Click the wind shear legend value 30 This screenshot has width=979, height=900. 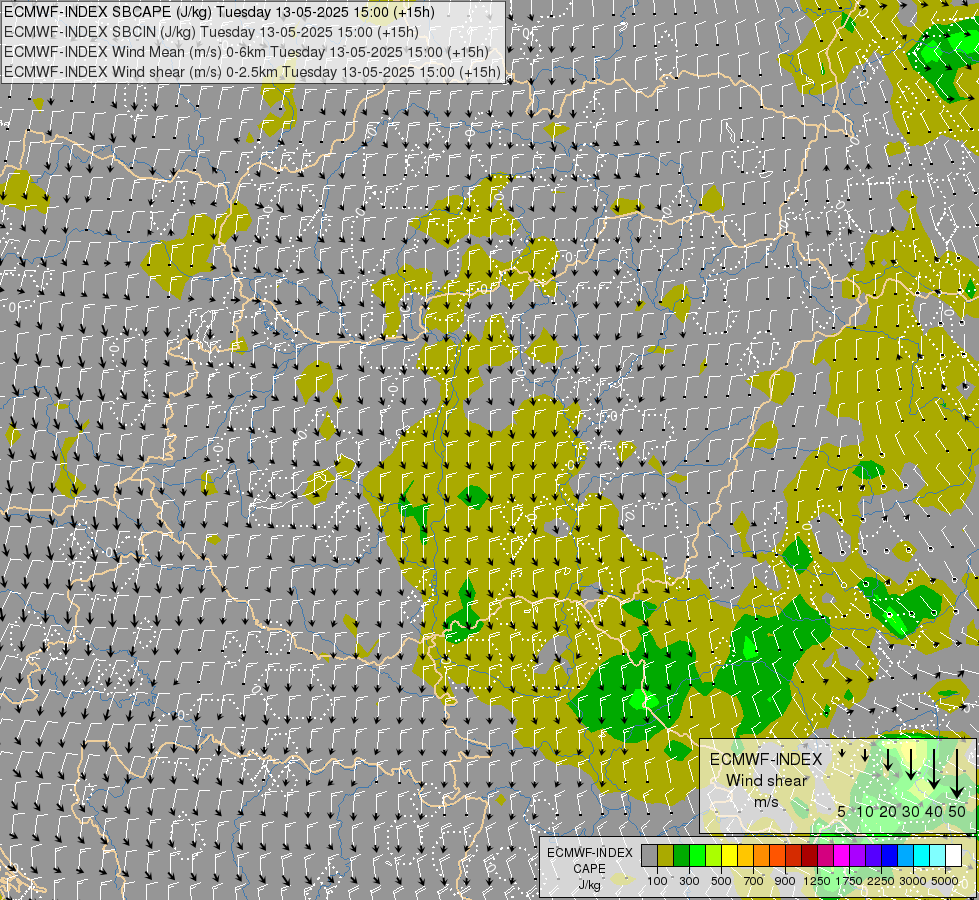tap(911, 811)
